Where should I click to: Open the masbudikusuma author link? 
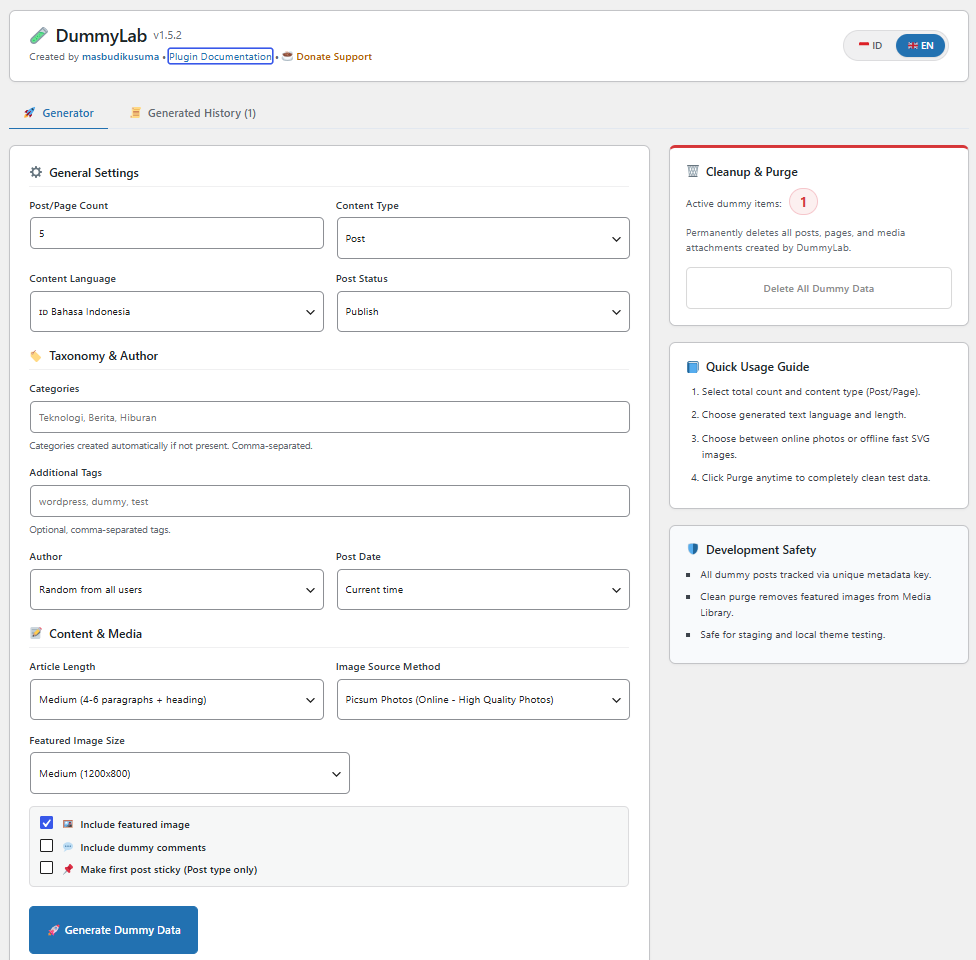(x=121, y=57)
